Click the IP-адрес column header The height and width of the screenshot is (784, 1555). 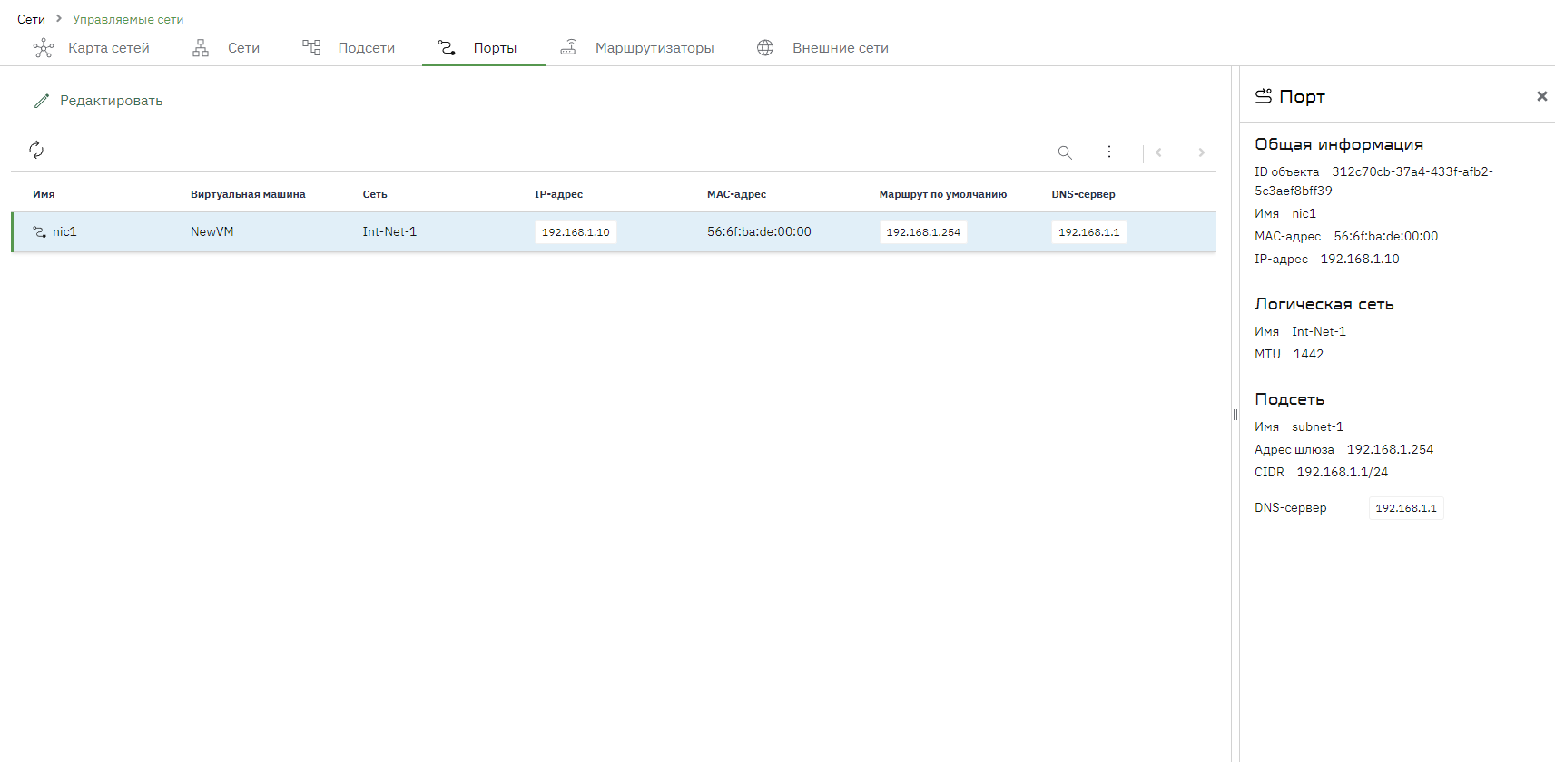click(558, 194)
